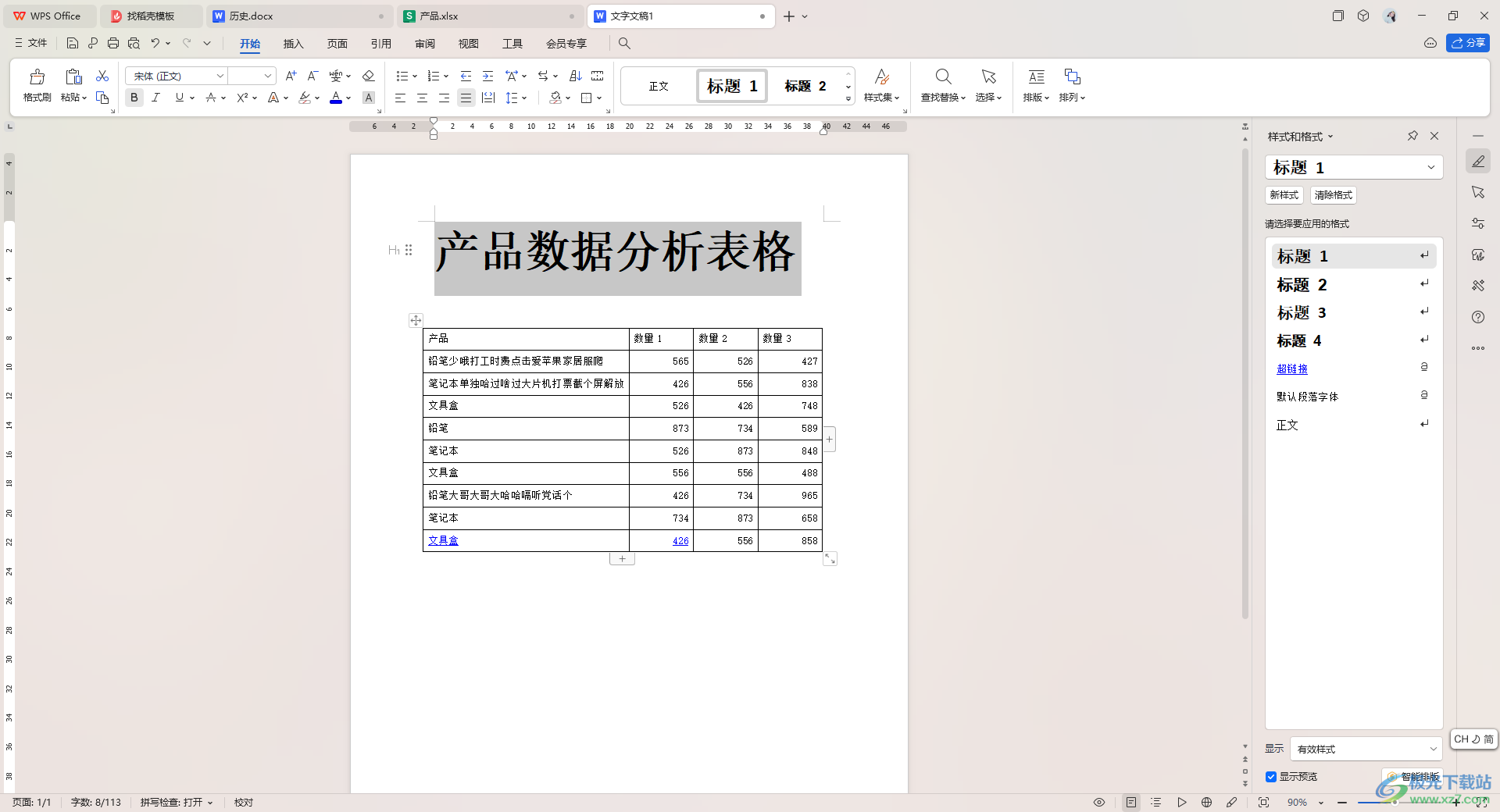The height and width of the screenshot is (812, 1500).
Task: Click the clear formatting eraser icon
Action: (x=369, y=76)
